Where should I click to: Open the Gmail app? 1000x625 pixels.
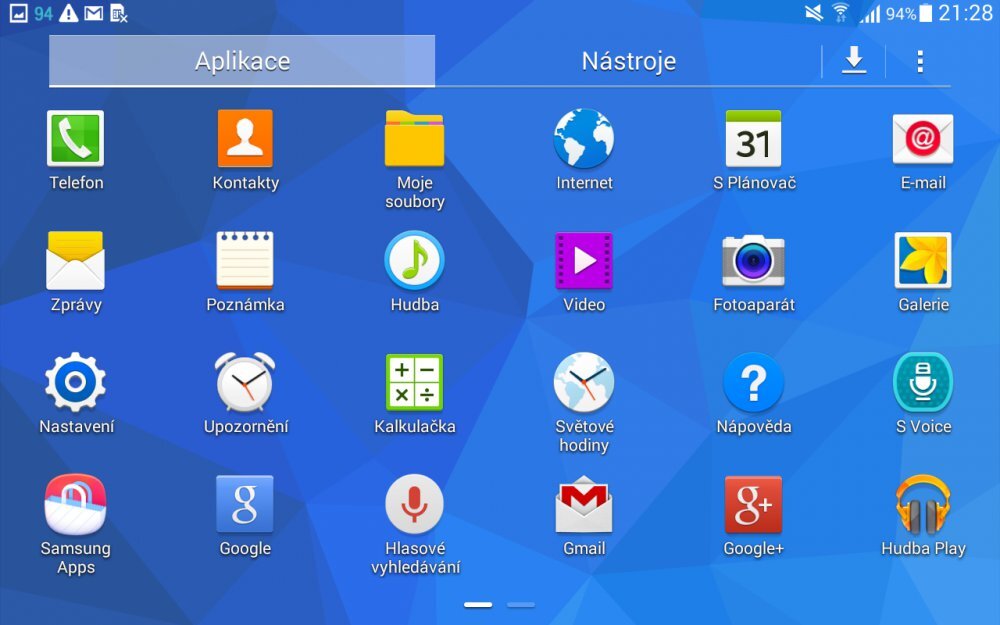pos(583,507)
